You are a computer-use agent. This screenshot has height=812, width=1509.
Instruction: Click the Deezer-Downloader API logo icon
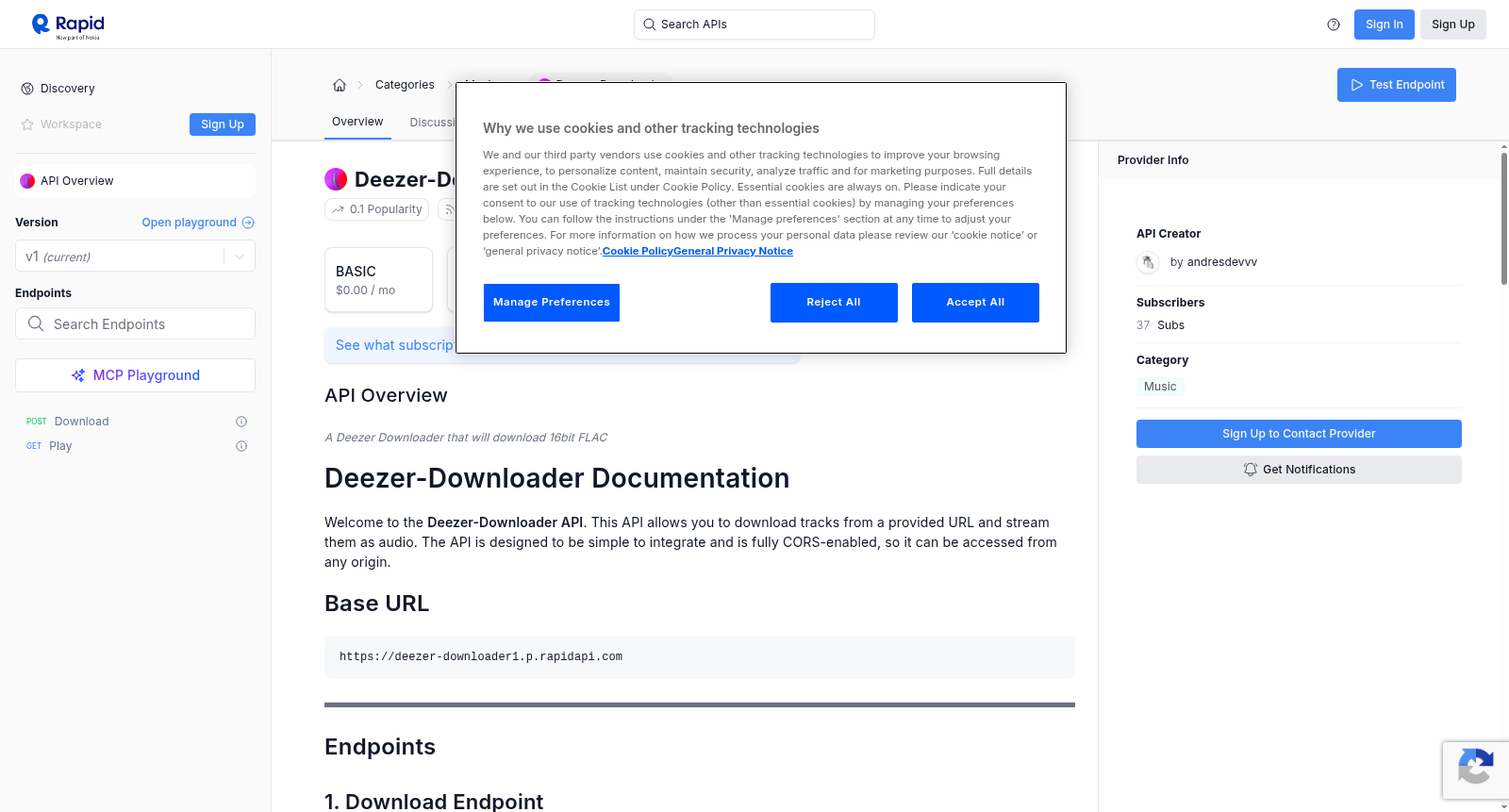(x=336, y=179)
